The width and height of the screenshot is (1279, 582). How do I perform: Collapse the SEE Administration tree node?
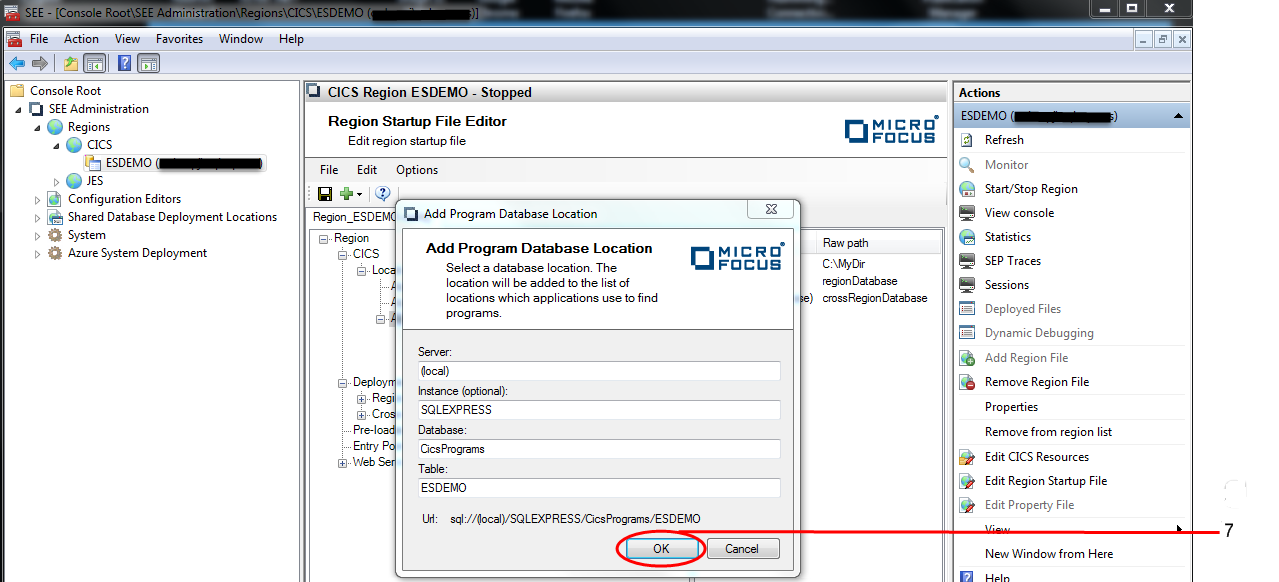20,109
